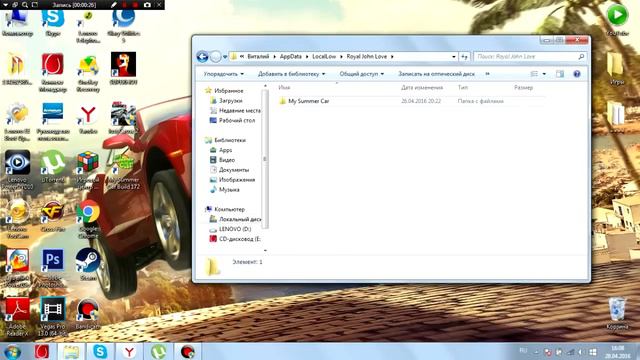The image size is (640, 360).
Task: Click the navigation pane scrollbar
Action: 265,159
